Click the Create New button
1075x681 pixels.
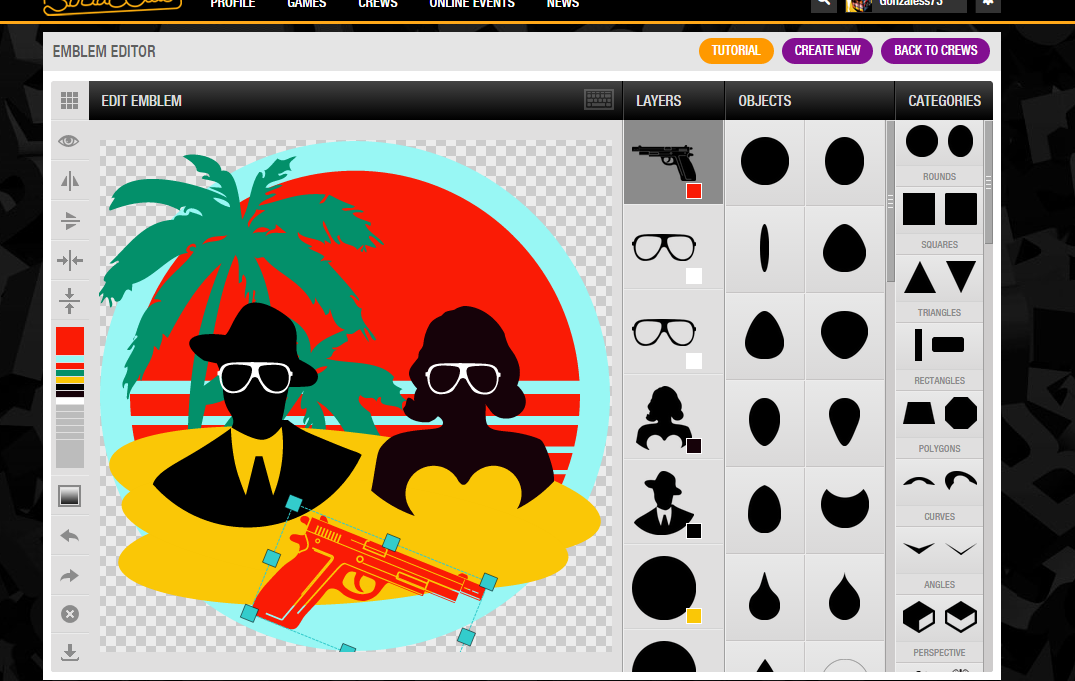[x=828, y=51]
